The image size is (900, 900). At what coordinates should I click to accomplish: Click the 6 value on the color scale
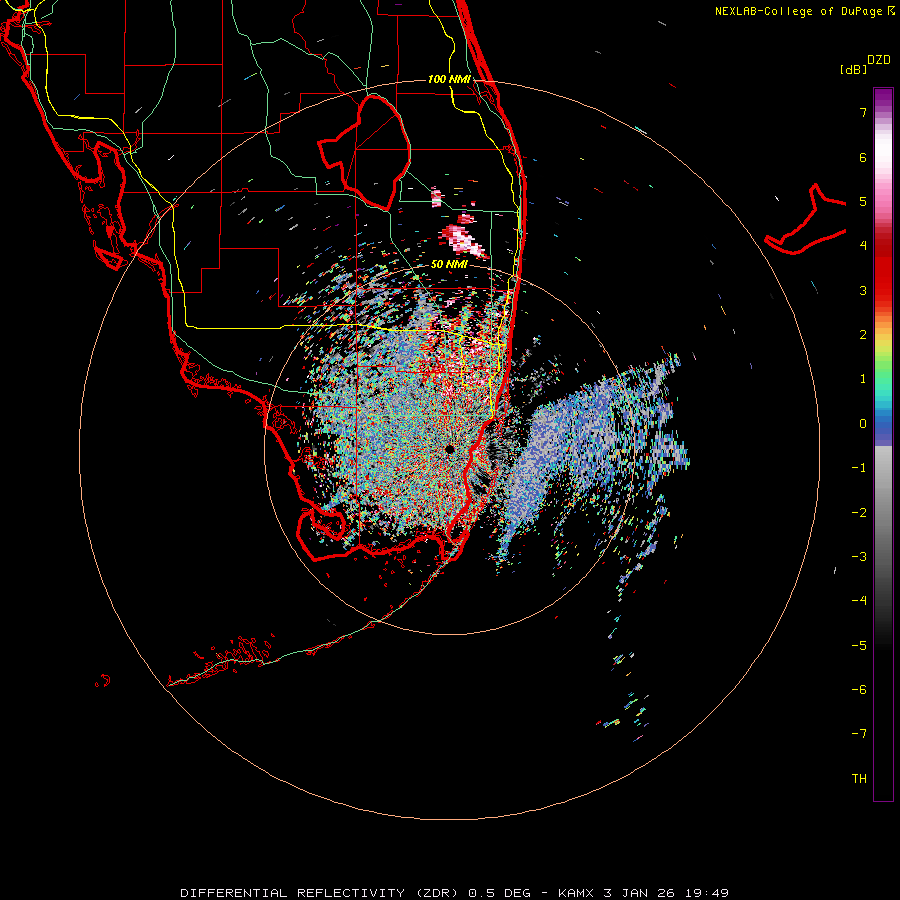click(x=863, y=157)
